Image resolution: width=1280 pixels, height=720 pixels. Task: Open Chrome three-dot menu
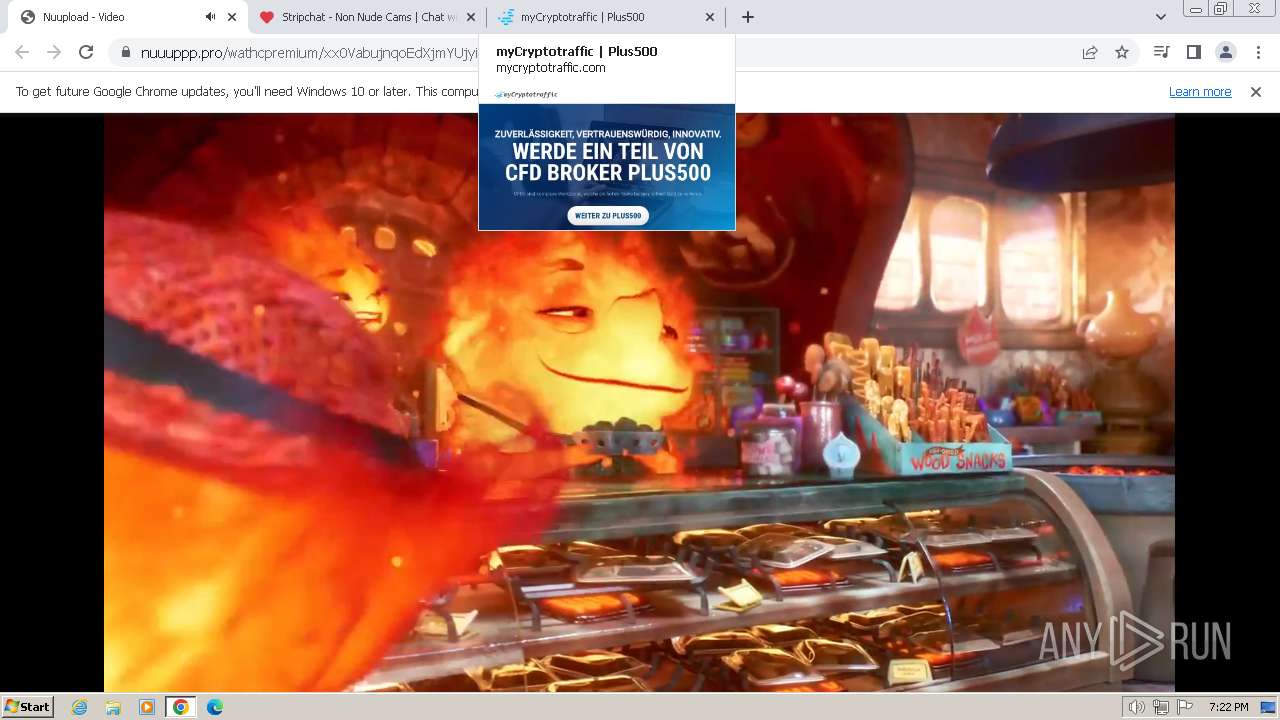click(1258, 52)
